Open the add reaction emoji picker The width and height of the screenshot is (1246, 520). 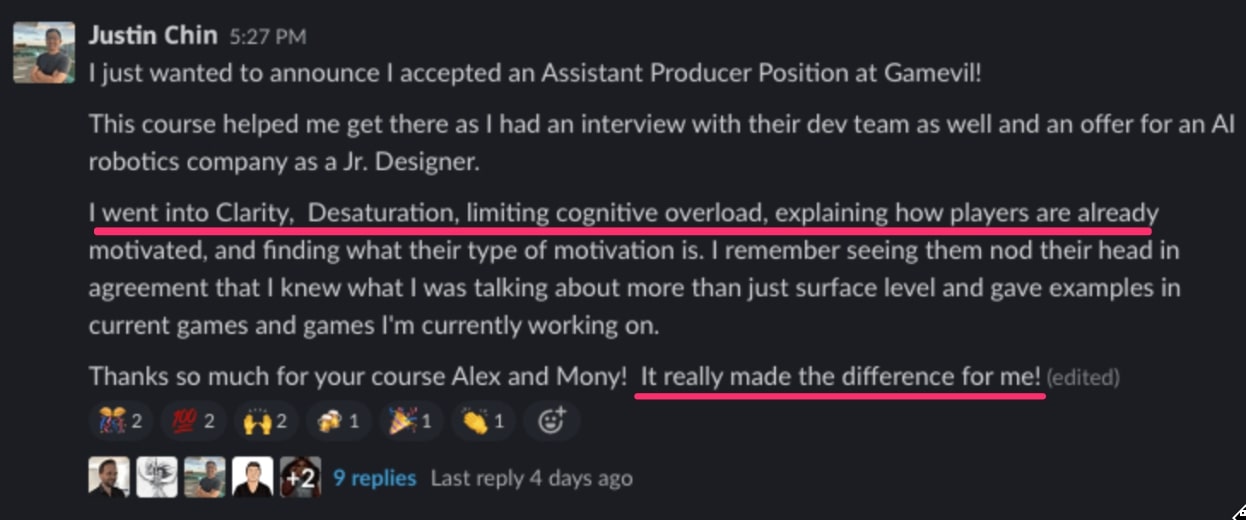(x=552, y=421)
